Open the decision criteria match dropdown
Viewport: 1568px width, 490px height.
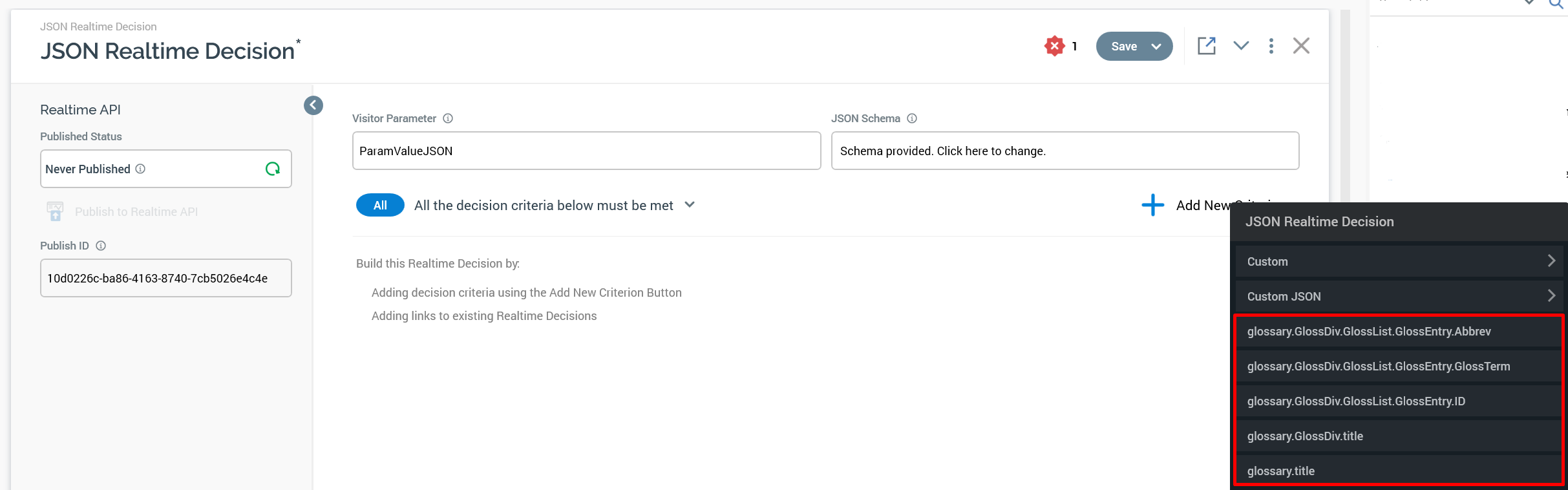tap(690, 205)
